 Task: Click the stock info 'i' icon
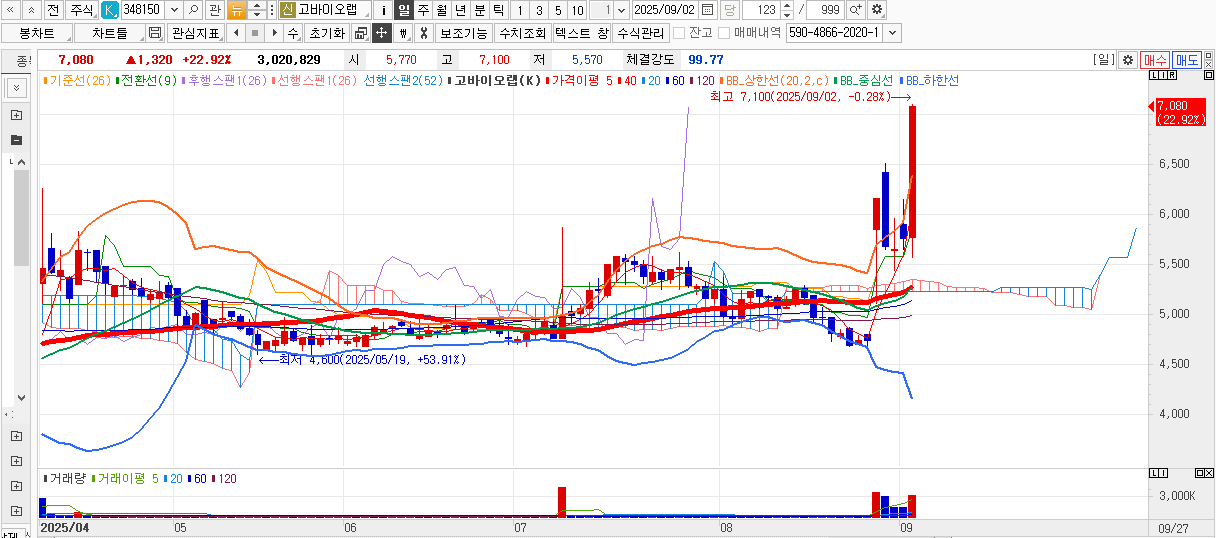click(x=384, y=10)
